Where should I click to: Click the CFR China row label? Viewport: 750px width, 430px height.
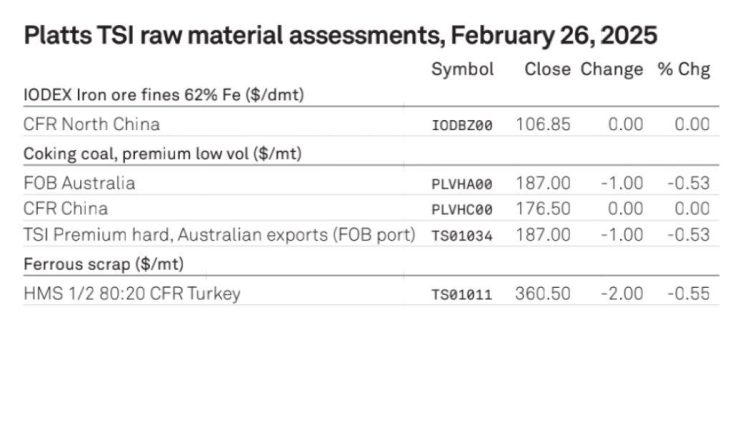tap(66, 209)
